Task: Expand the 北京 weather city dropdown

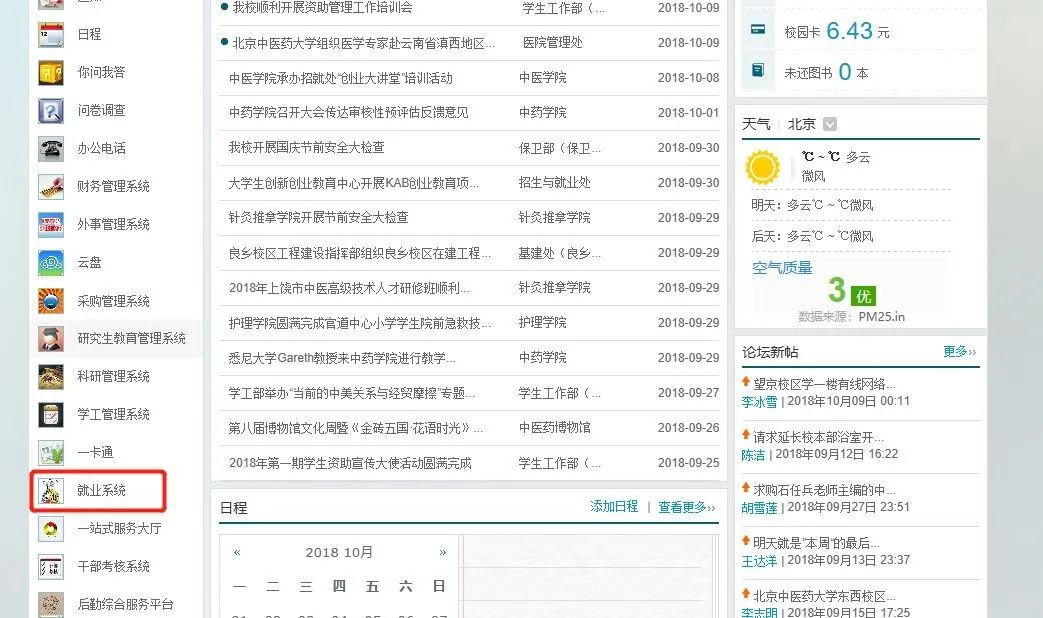Action: click(x=829, y=124)
